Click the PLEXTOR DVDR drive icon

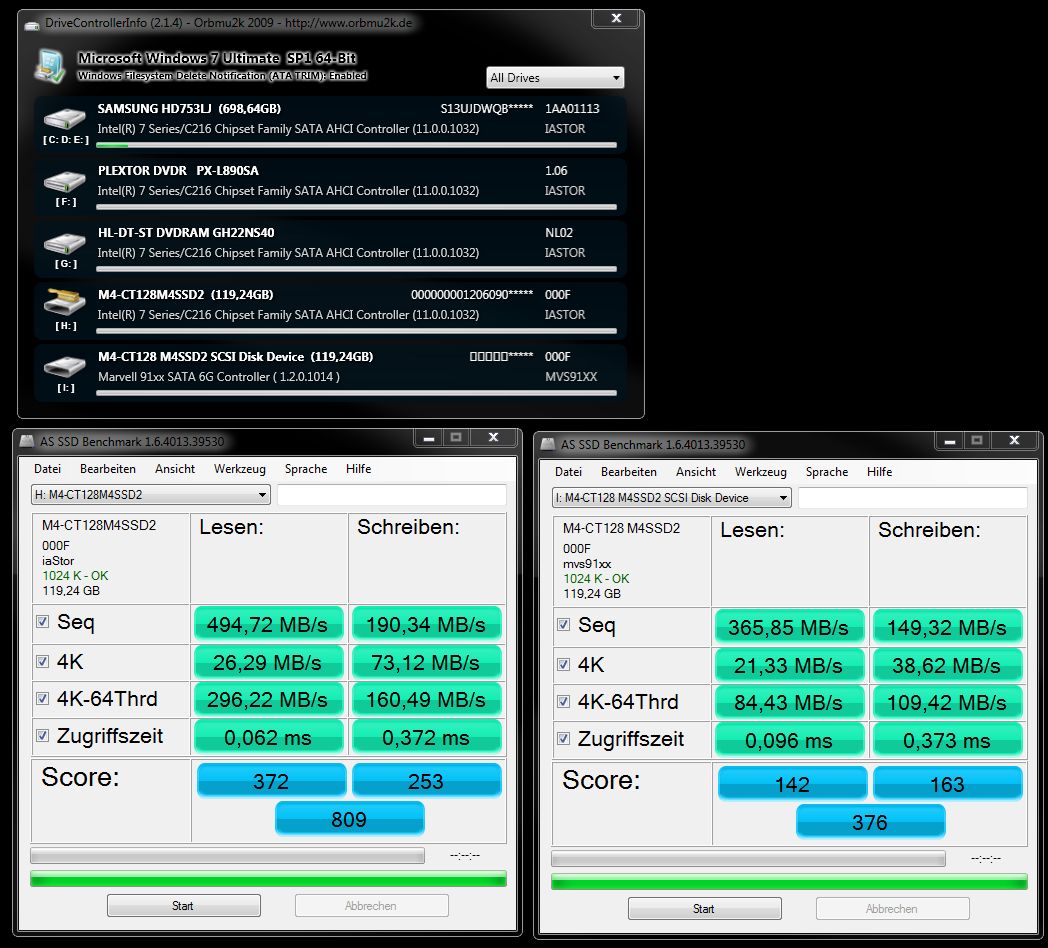64,181
